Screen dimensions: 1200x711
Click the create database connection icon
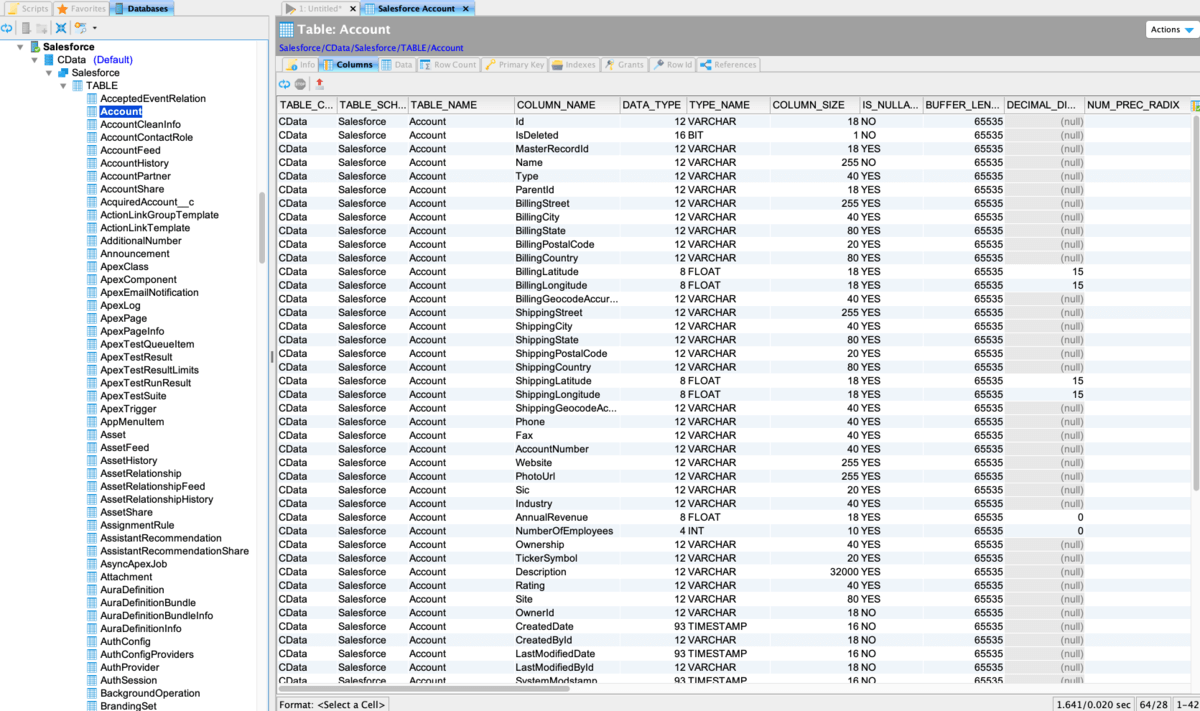pyautogui.click(x=26, y=28)
